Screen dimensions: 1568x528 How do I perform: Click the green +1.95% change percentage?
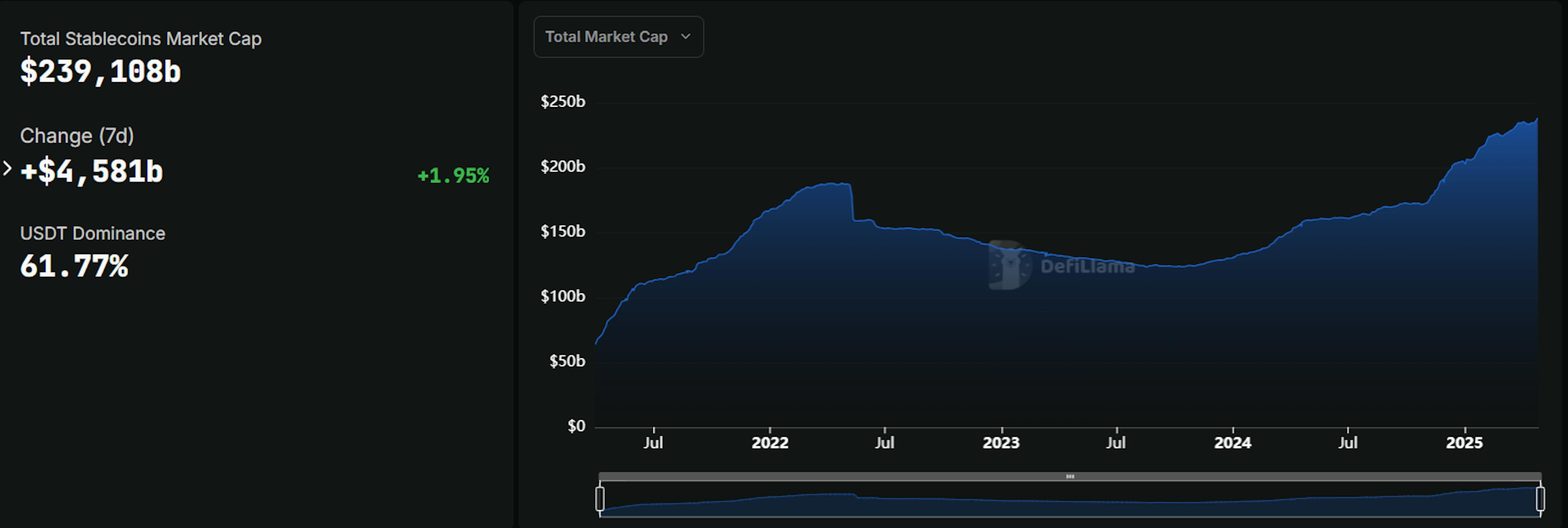click(453, 176)
